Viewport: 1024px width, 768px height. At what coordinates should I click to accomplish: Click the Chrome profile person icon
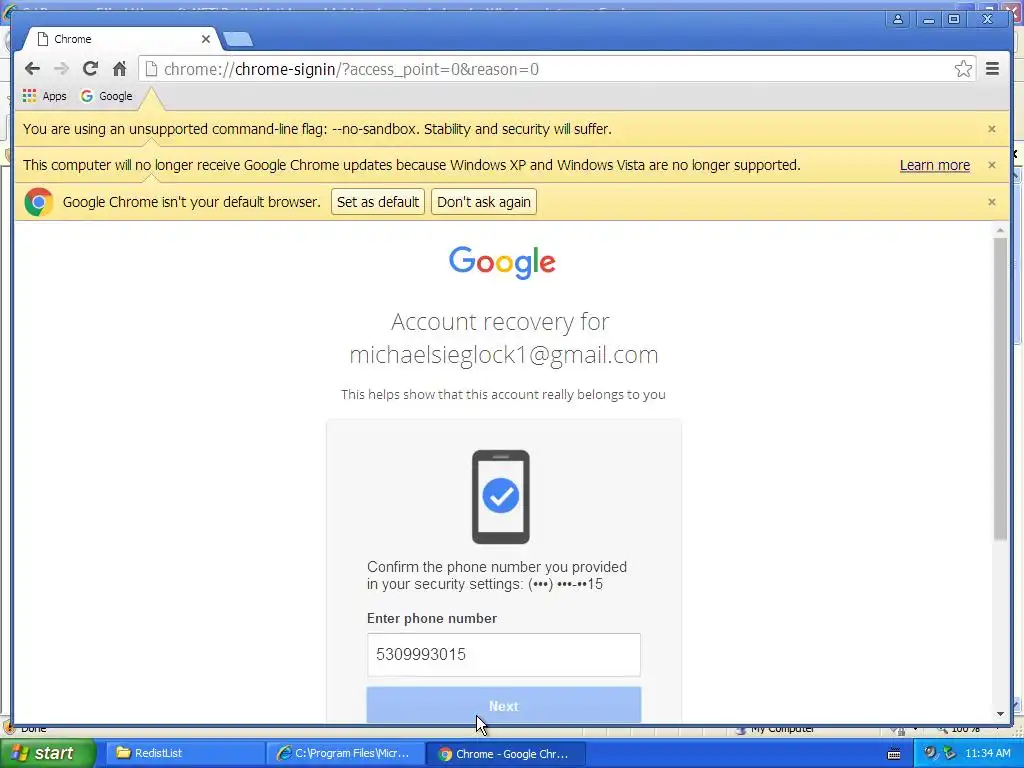coord(898,19)
